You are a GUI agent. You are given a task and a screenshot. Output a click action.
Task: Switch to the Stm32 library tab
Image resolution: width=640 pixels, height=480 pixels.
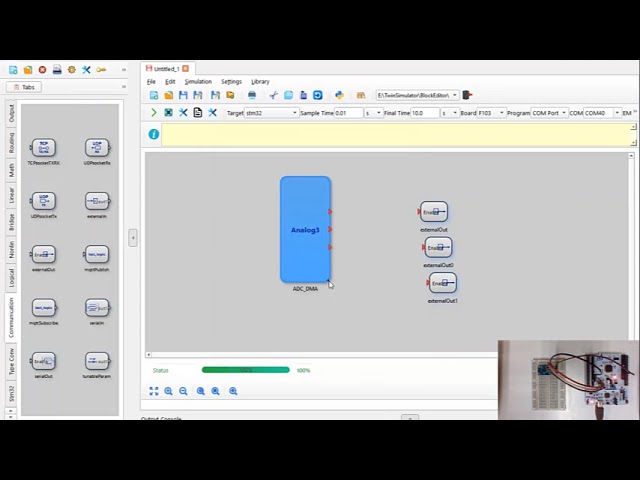coord(11,393)
